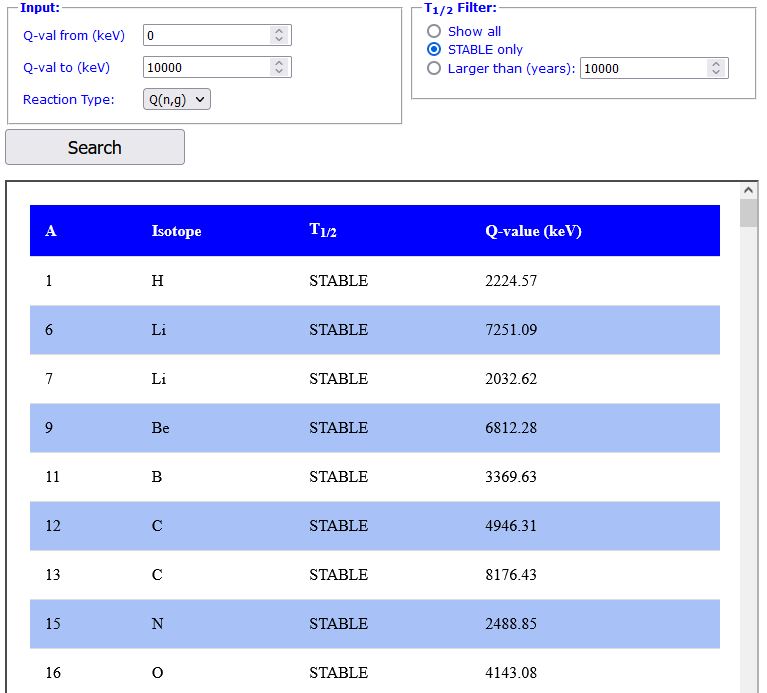Open the Reaction Type dropdown
Image resolution: width=767 pixels, height=693 pixels.
tap(177, 99)
